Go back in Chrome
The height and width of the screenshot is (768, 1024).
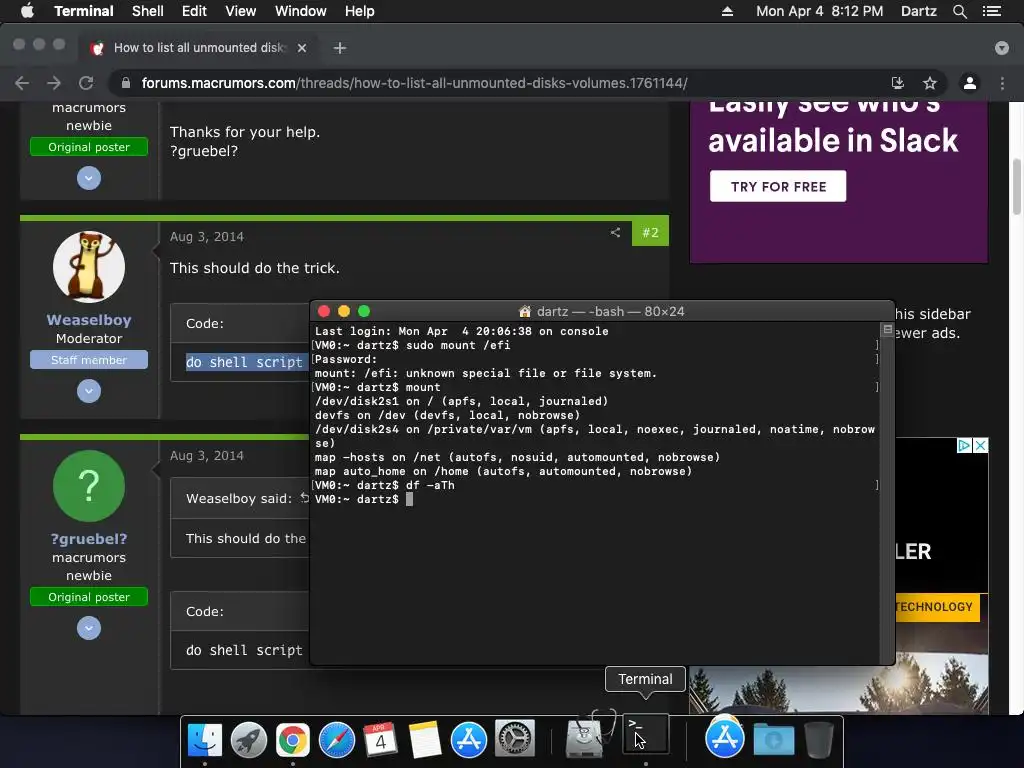22,83
